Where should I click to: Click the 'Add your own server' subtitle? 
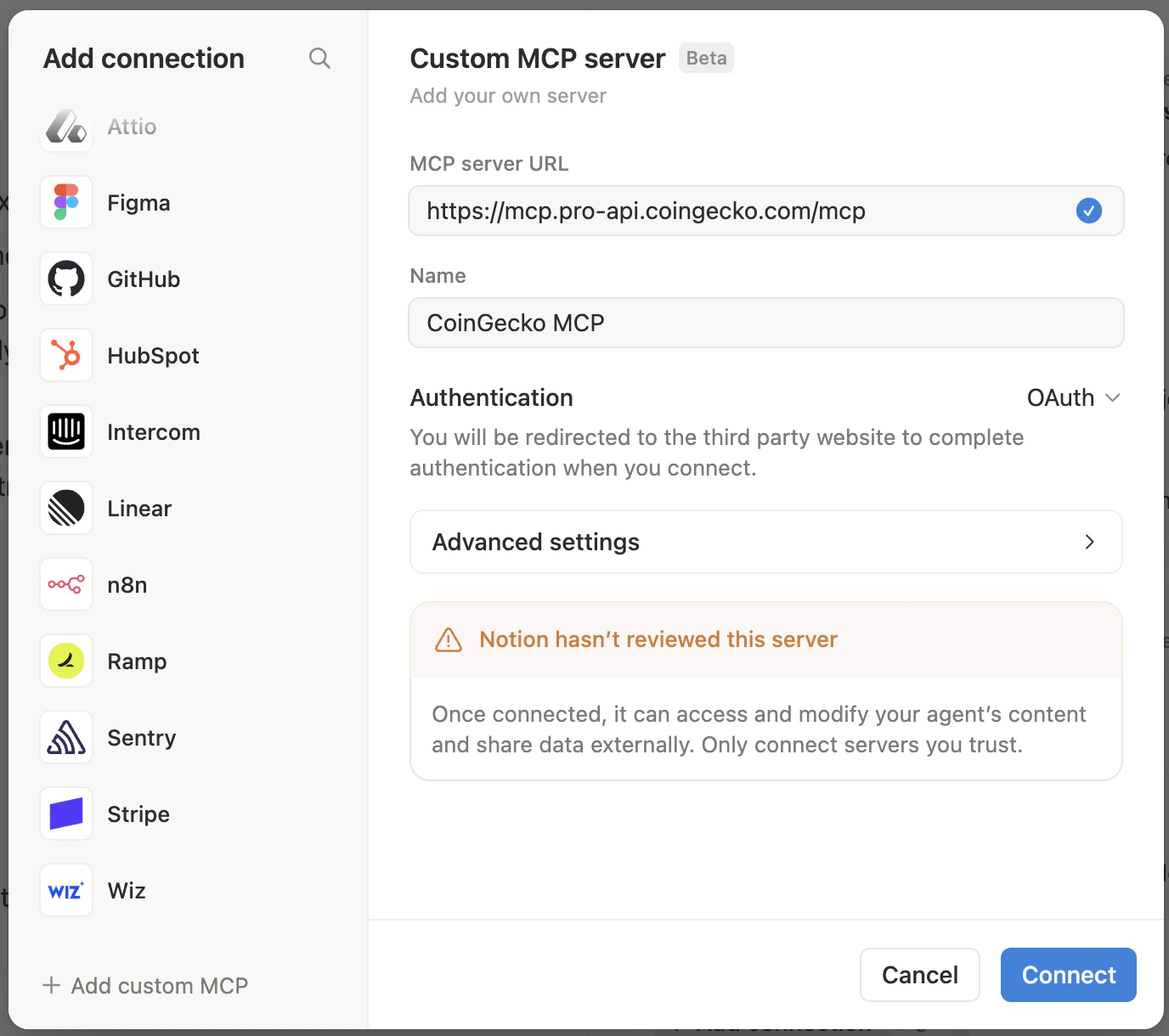point(508,96)
